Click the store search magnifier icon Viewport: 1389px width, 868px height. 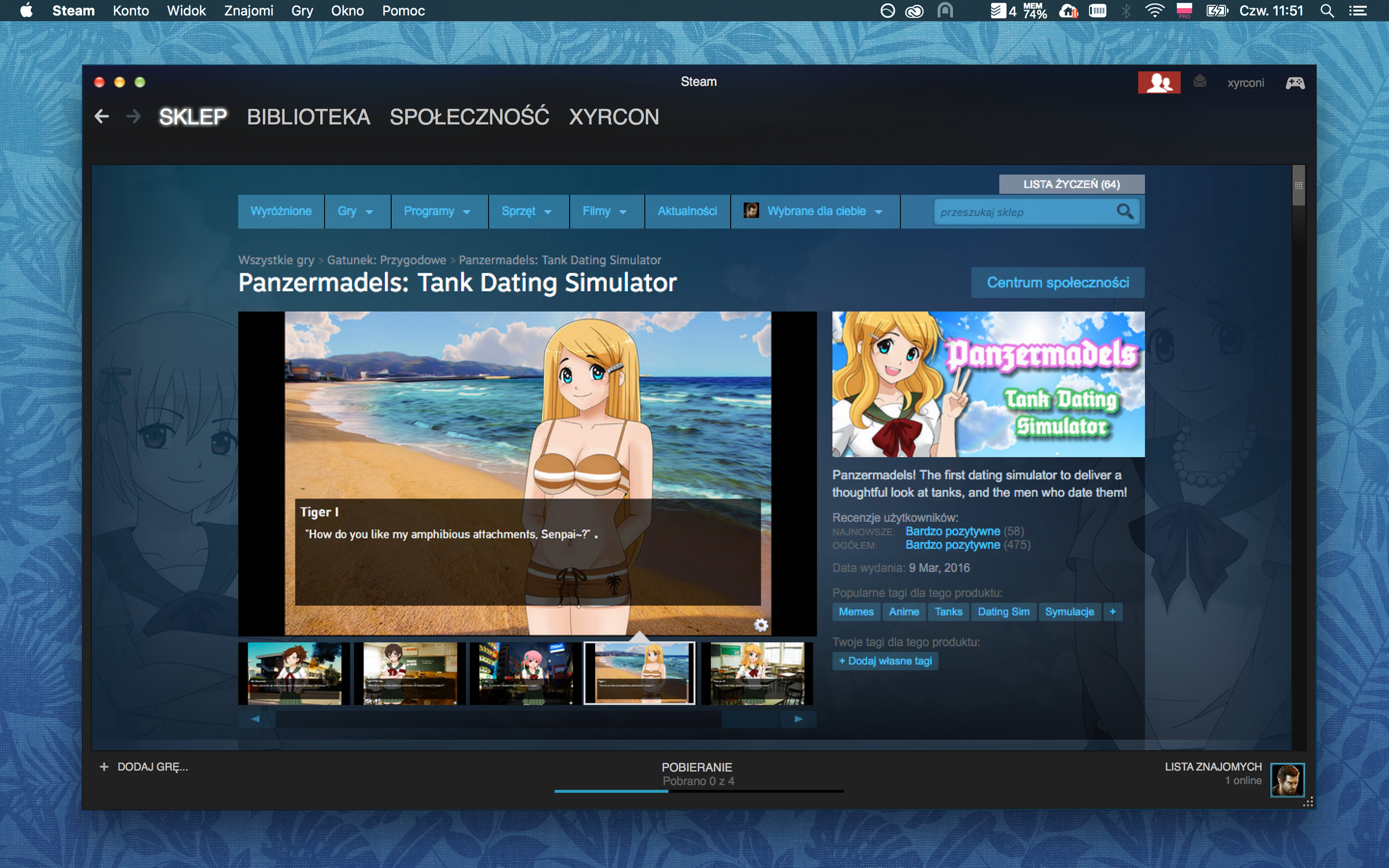pyautogui.click(x=1124, y=212)
